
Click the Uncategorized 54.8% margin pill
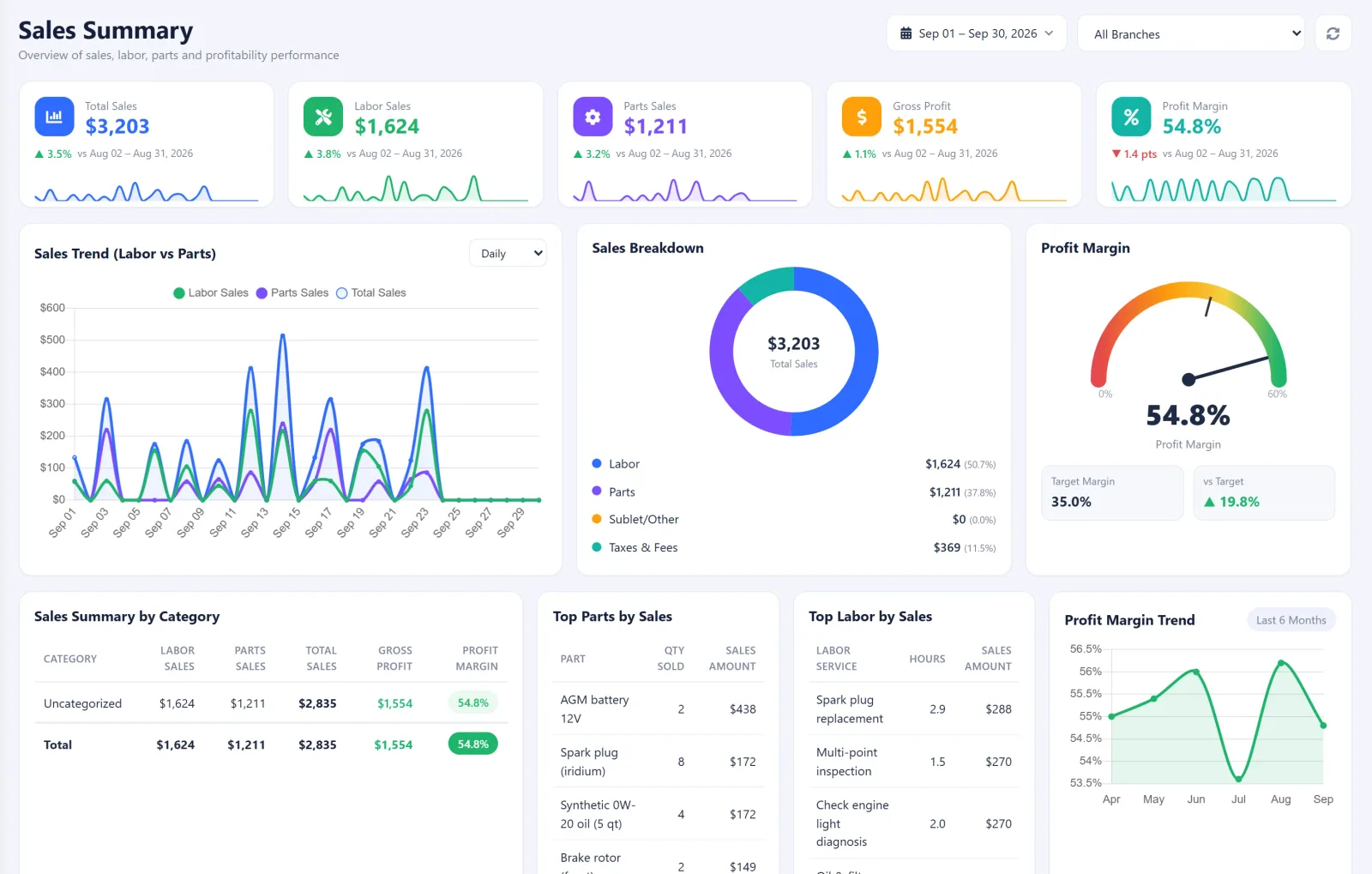[x=473, y=702]
